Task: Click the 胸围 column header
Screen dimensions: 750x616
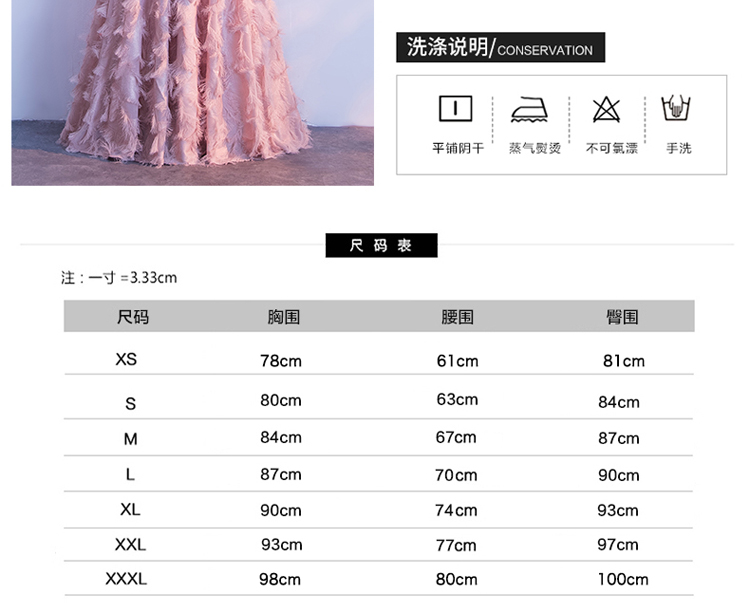Action: [x=284, y=317]
